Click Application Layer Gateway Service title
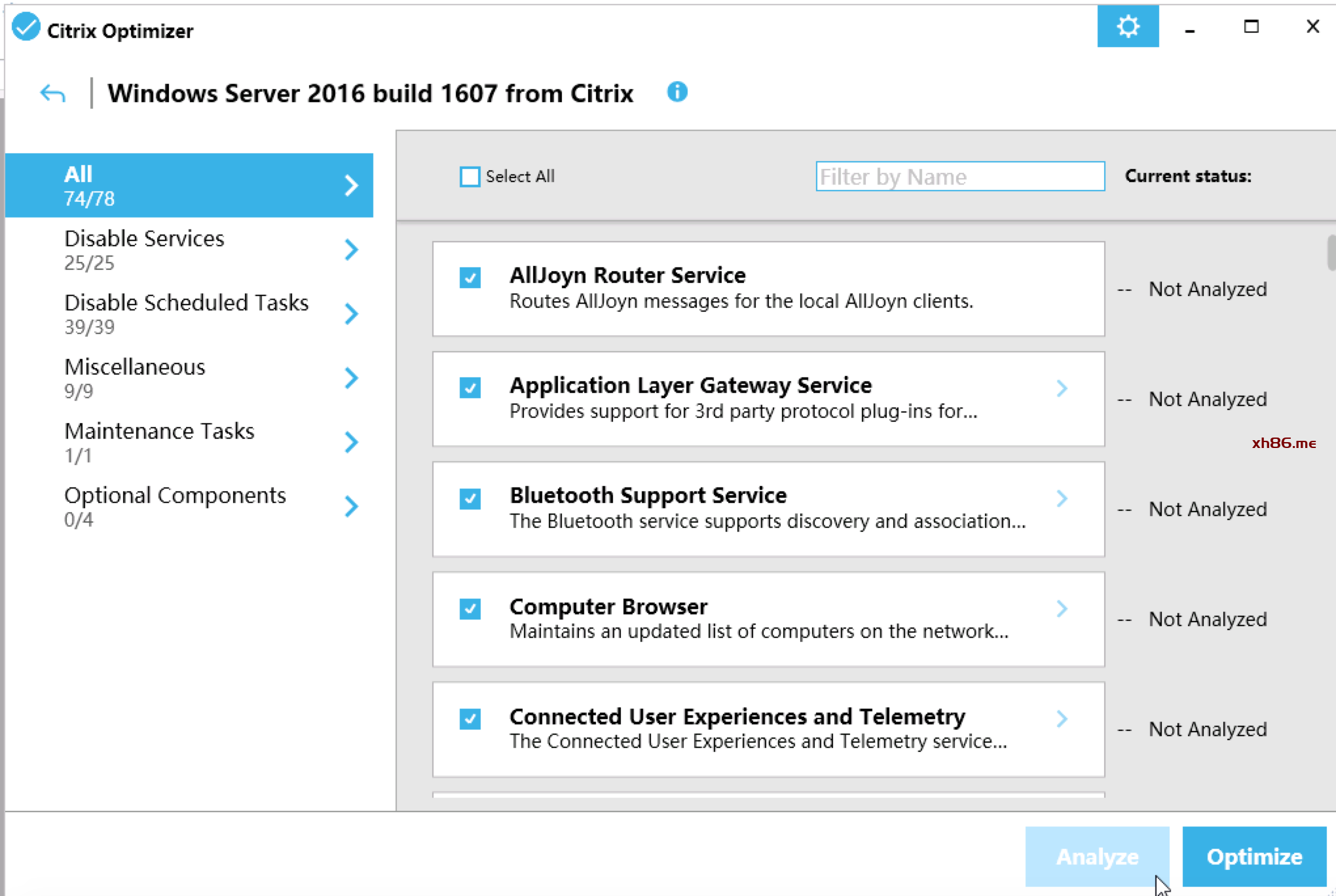The height and width of the screenshot is (896, 1336). click(x=691, y=385)
